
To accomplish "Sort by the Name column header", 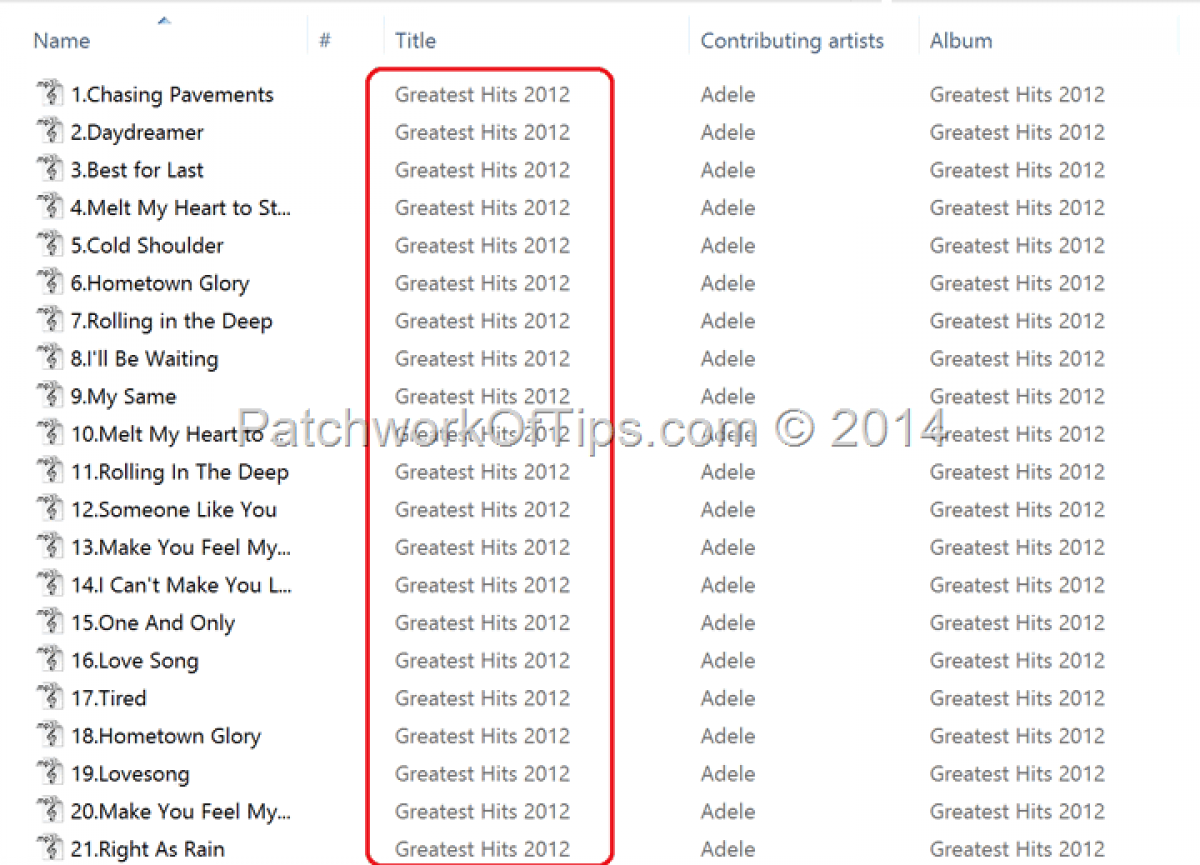I will tap(62, 41).
